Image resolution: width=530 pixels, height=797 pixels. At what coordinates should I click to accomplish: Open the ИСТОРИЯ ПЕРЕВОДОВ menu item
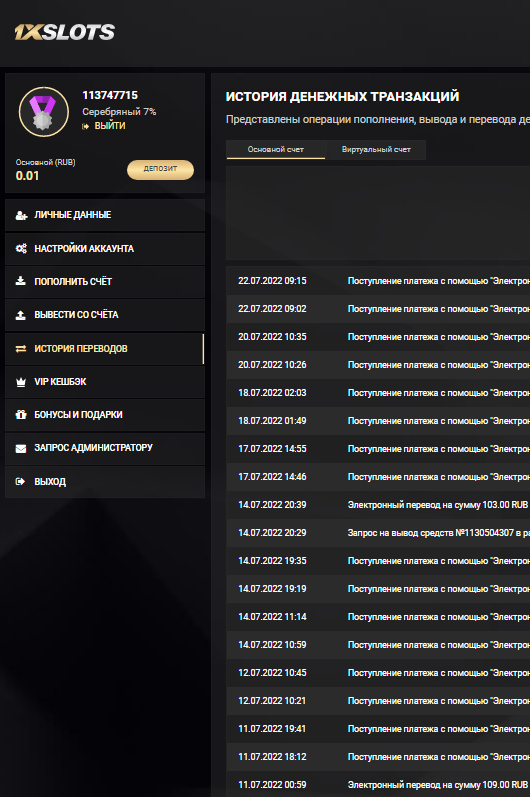(x=105, y=349)
